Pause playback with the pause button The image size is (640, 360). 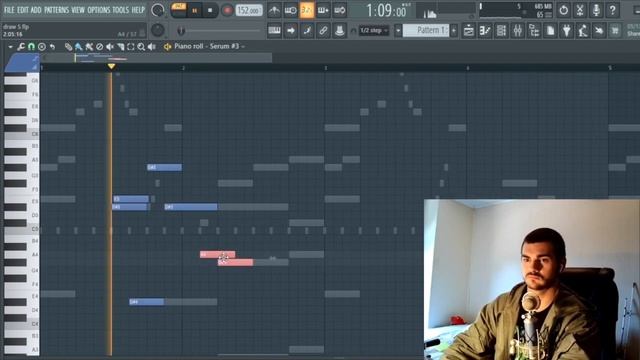[x=195, y=11]
